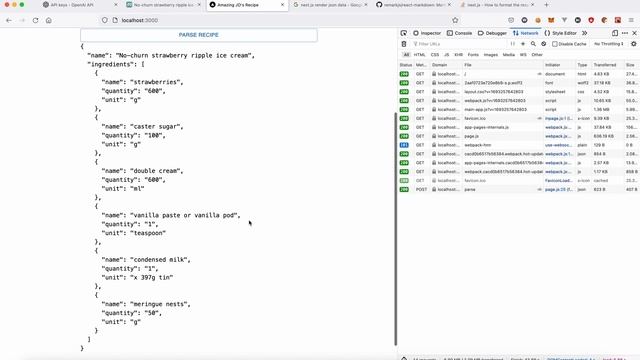This screenshot has height=360, width=640.
Task: Filter network requests by Images
Action: pos(491,55)
